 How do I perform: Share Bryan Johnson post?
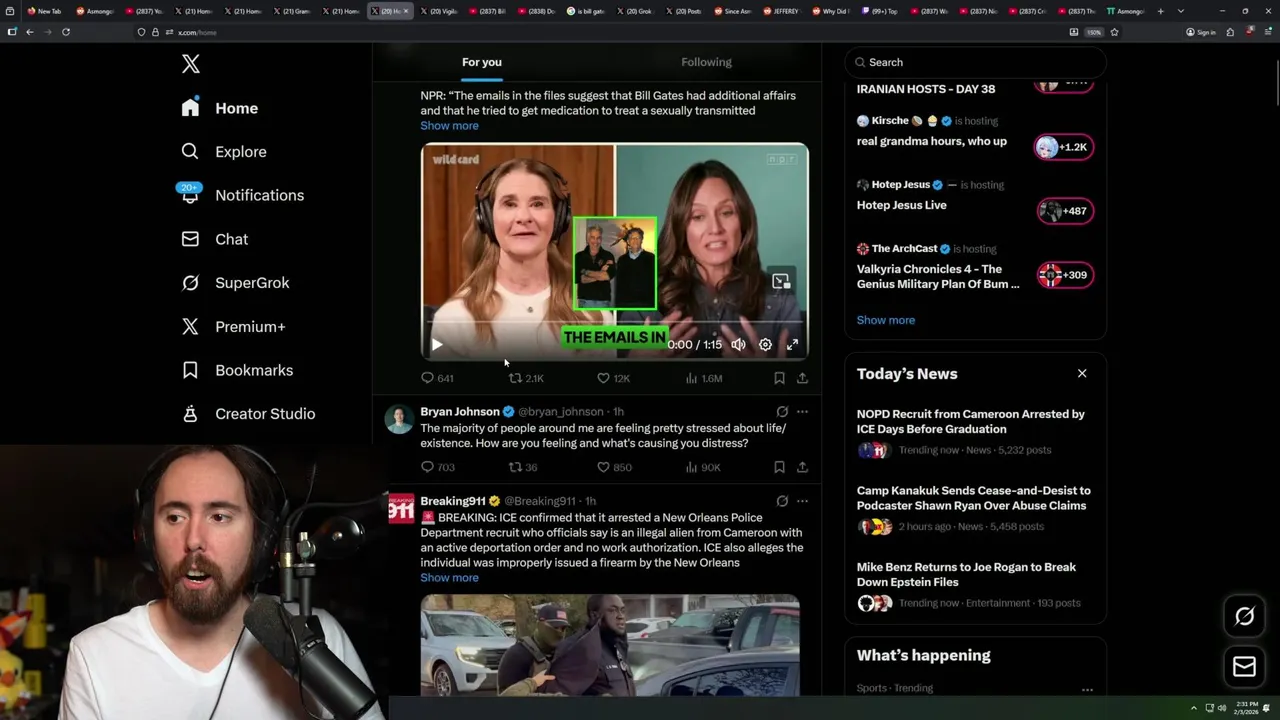tap(802, 467)
